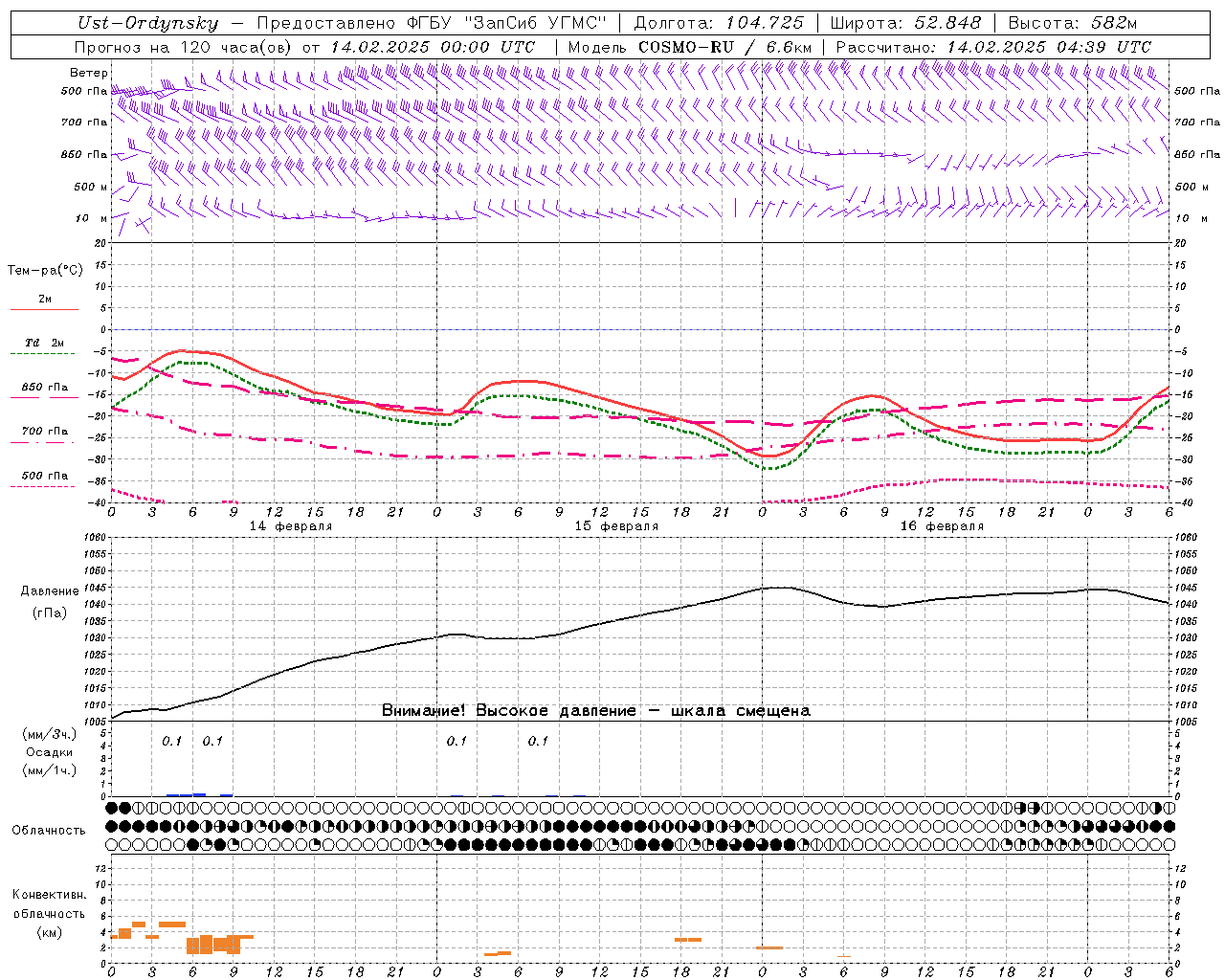1225x980 pixels.
Task: Click the blue 2м temperature legend line
Action: click(44, 308)
